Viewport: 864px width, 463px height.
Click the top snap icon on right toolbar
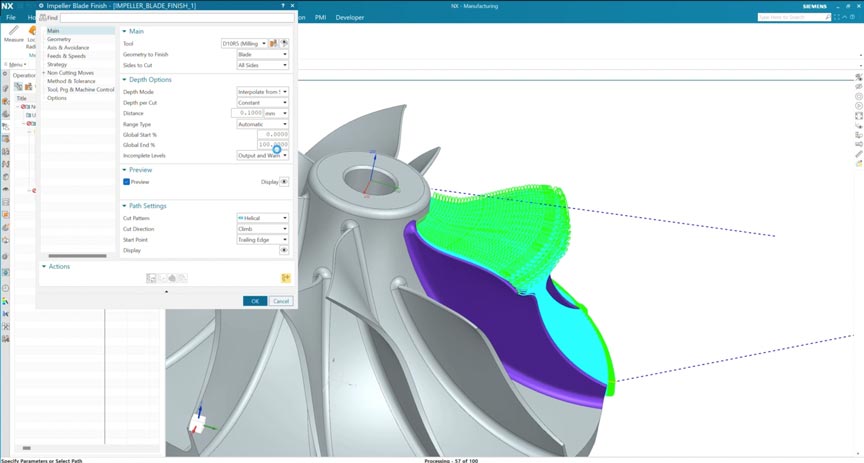pos(858,77)
